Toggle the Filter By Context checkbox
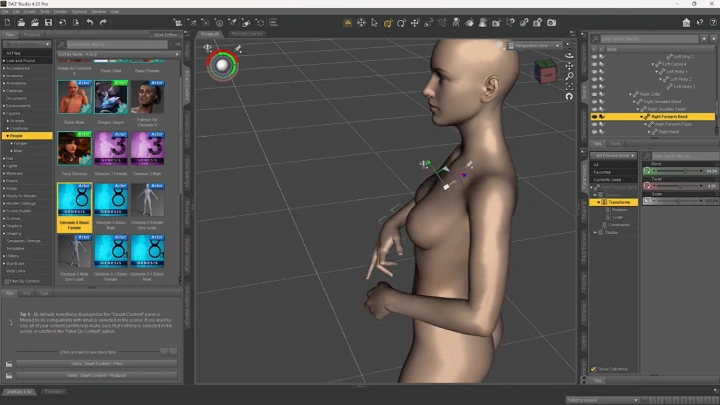This screenshot has height=405, width=720. [x=7, y=281]
